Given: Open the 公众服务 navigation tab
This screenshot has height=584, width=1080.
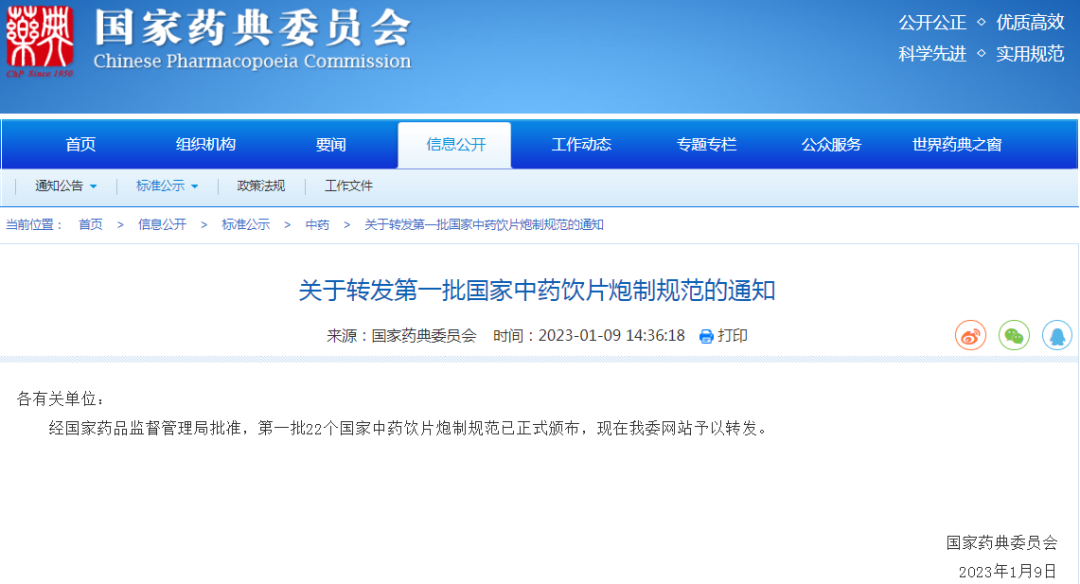Looking at the screenshot, I should 831,145.
